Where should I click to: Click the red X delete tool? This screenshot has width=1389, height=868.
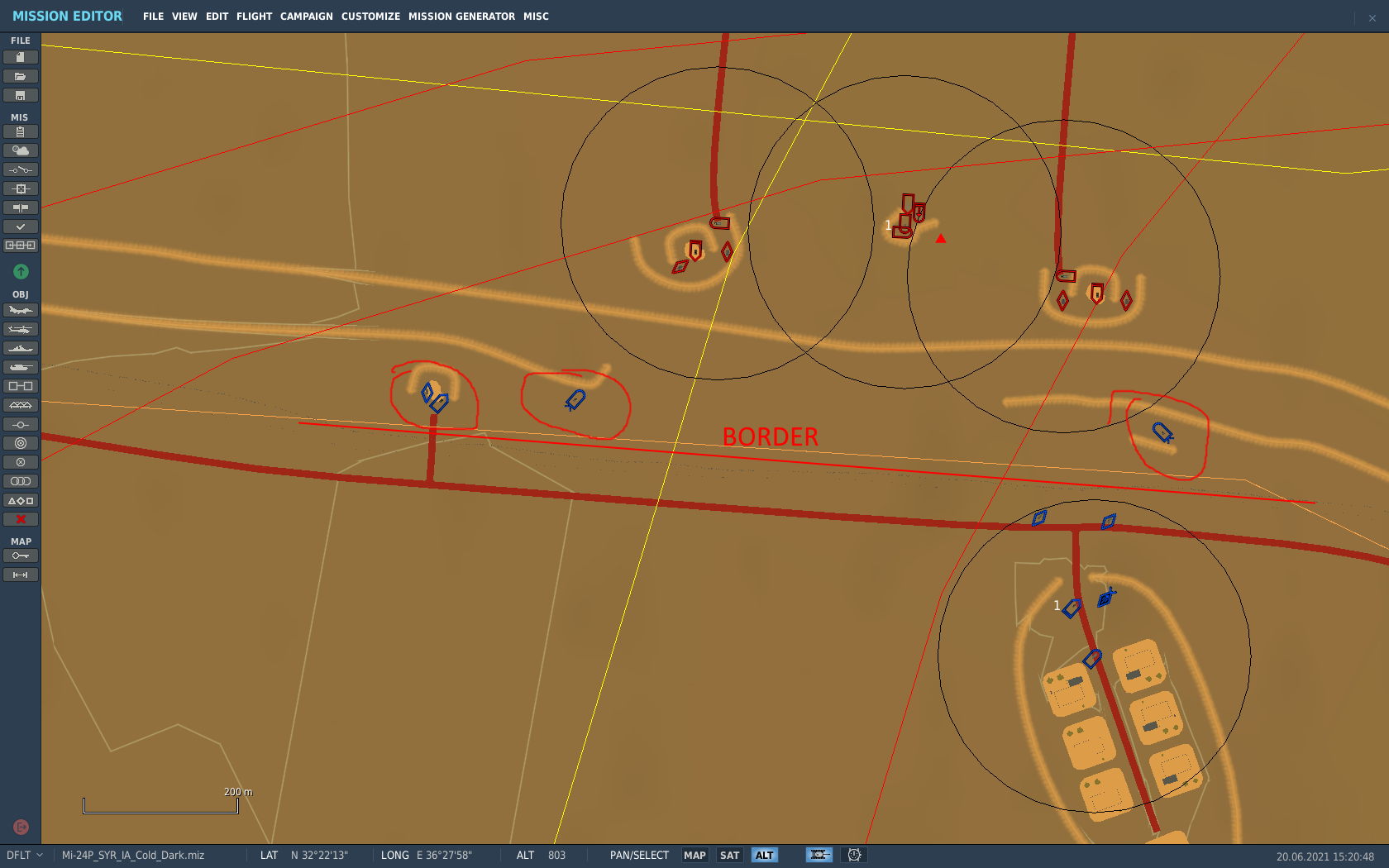click(21, 519)
